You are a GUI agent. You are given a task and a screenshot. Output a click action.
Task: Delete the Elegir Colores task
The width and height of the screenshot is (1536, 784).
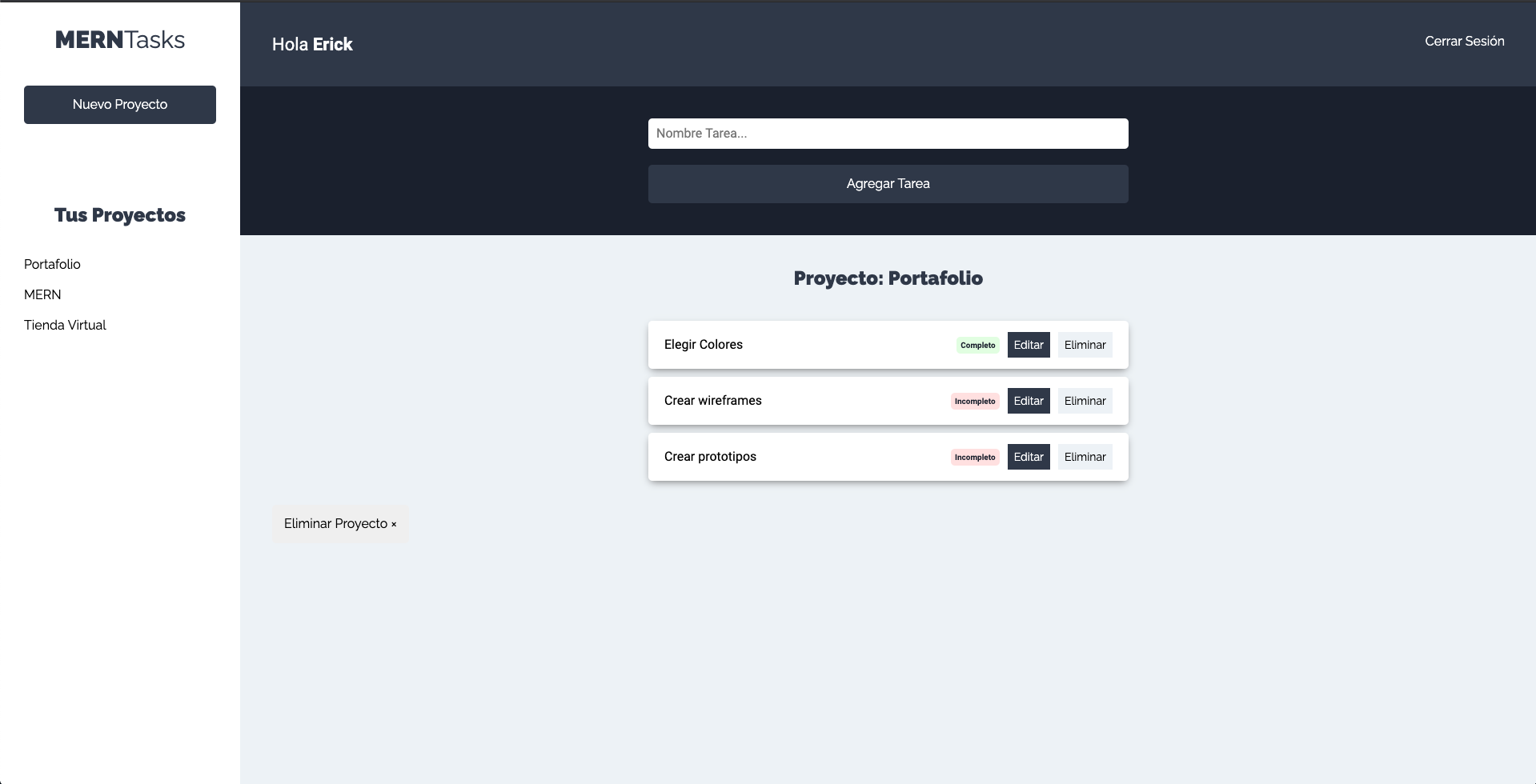[x=1085, y=345]
